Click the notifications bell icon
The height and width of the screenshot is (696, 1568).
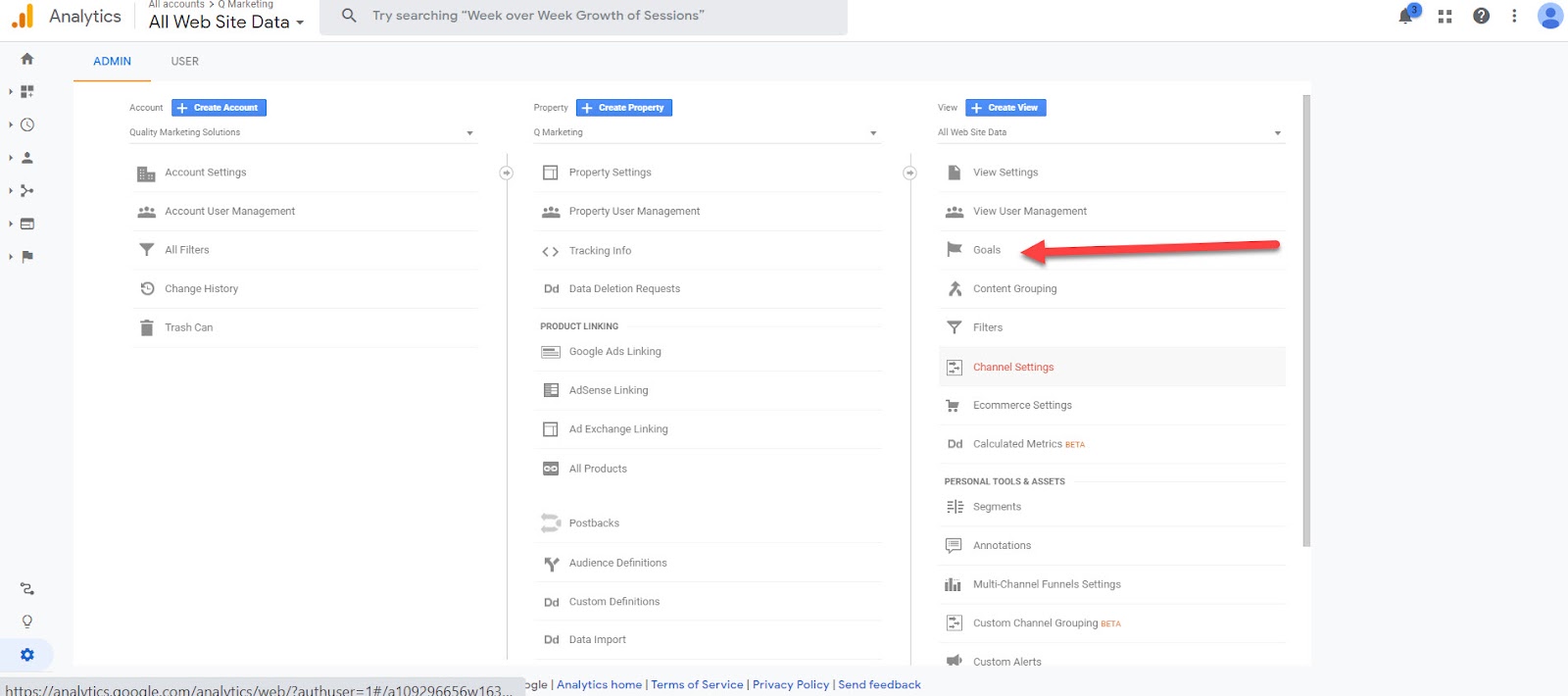1406,16
